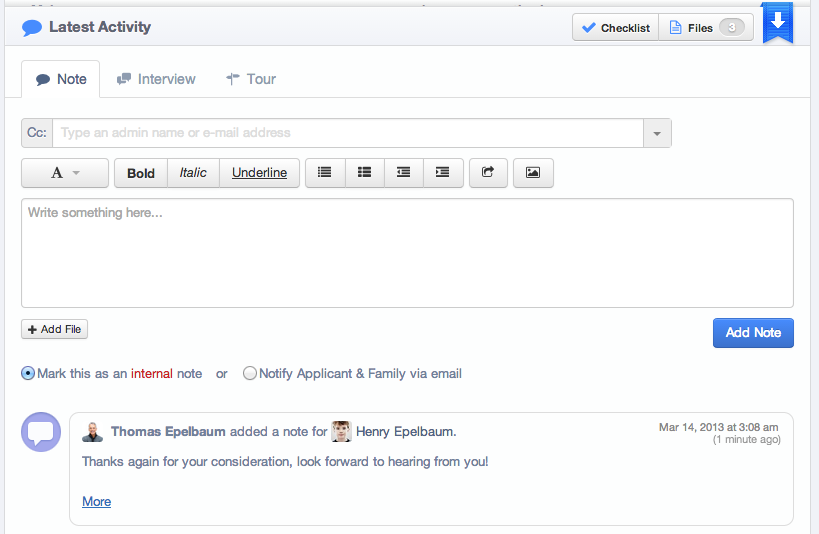
Task: Click the Add File button
Action: click(54, 329)
